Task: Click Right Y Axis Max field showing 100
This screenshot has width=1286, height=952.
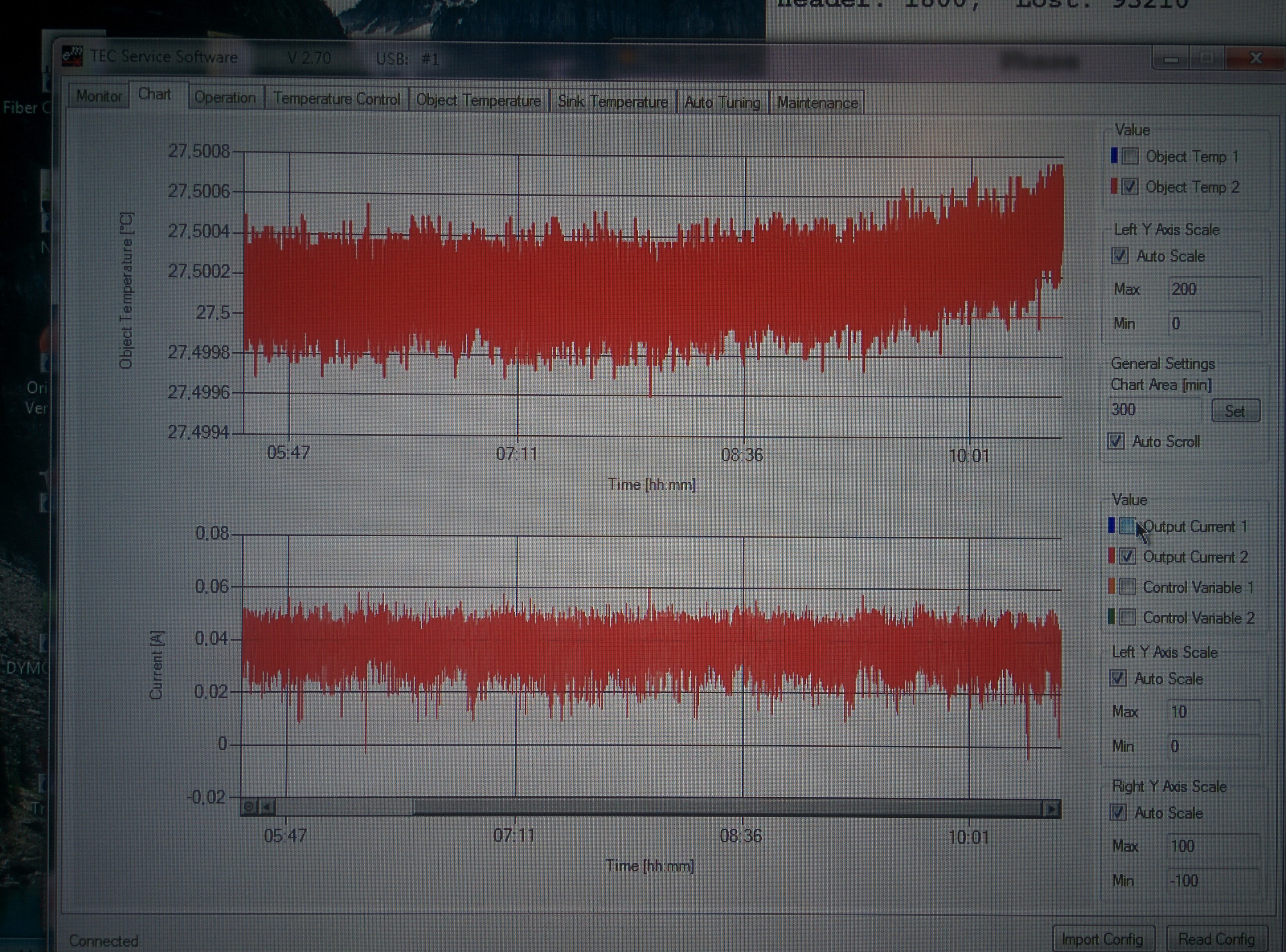Action: pyautogui.click(x=1213, y=846)
